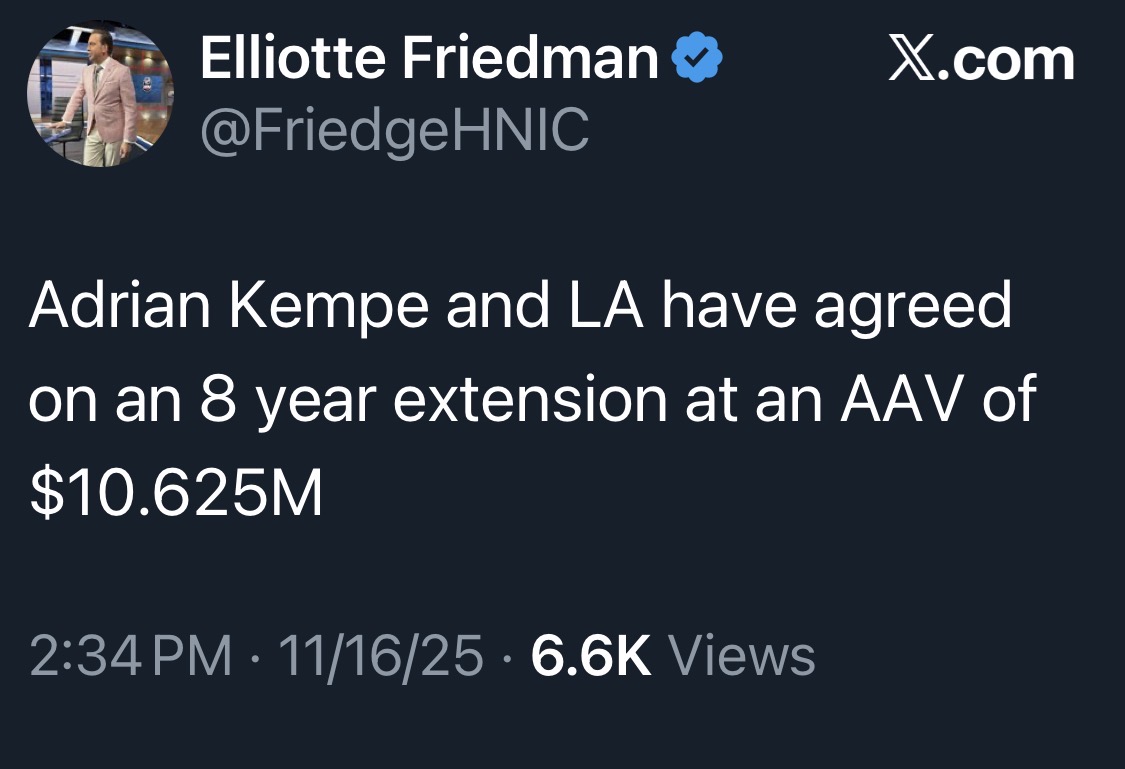Click the word "Elliotte" in the header

[293, 60]
